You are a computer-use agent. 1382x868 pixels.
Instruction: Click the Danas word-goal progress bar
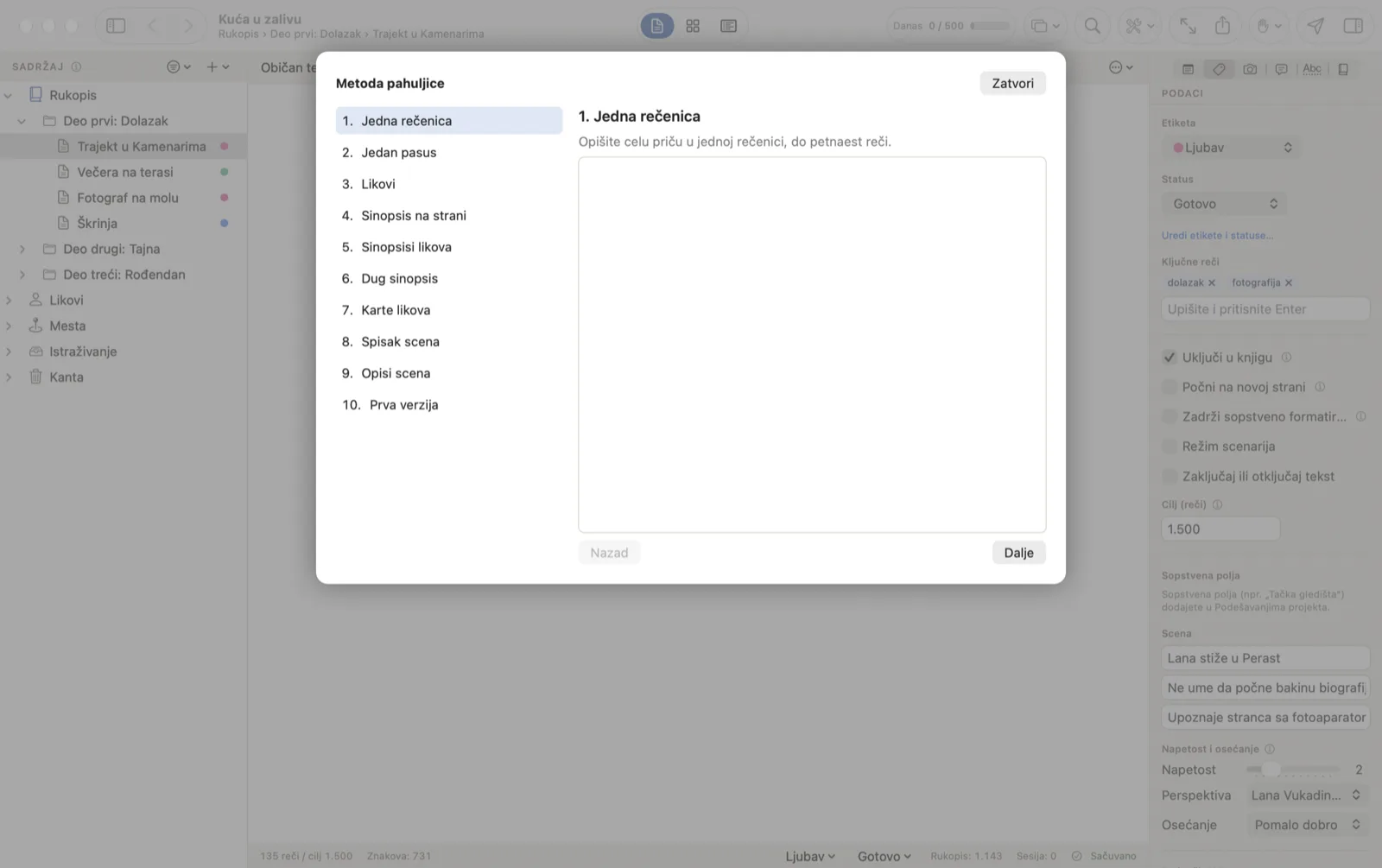pos(990,26)
